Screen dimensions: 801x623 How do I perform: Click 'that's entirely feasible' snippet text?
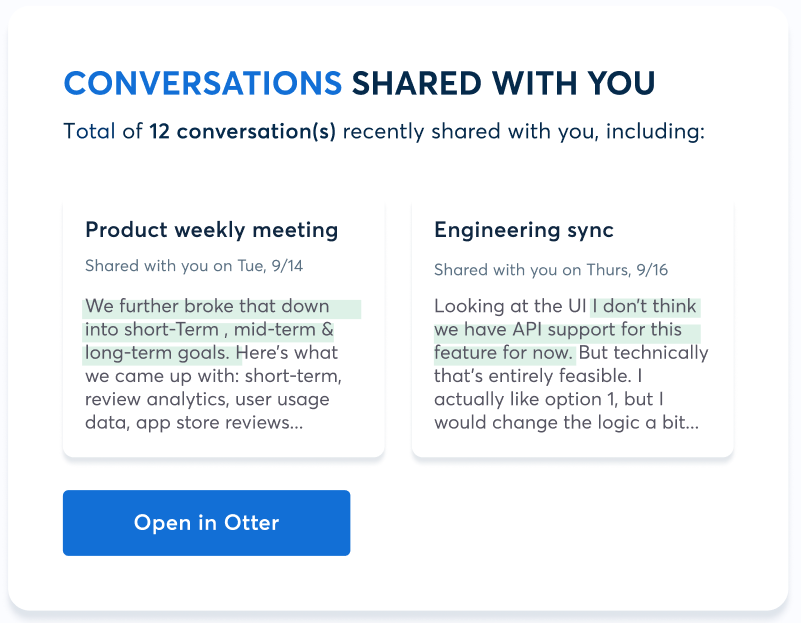(x=528, y=376)
